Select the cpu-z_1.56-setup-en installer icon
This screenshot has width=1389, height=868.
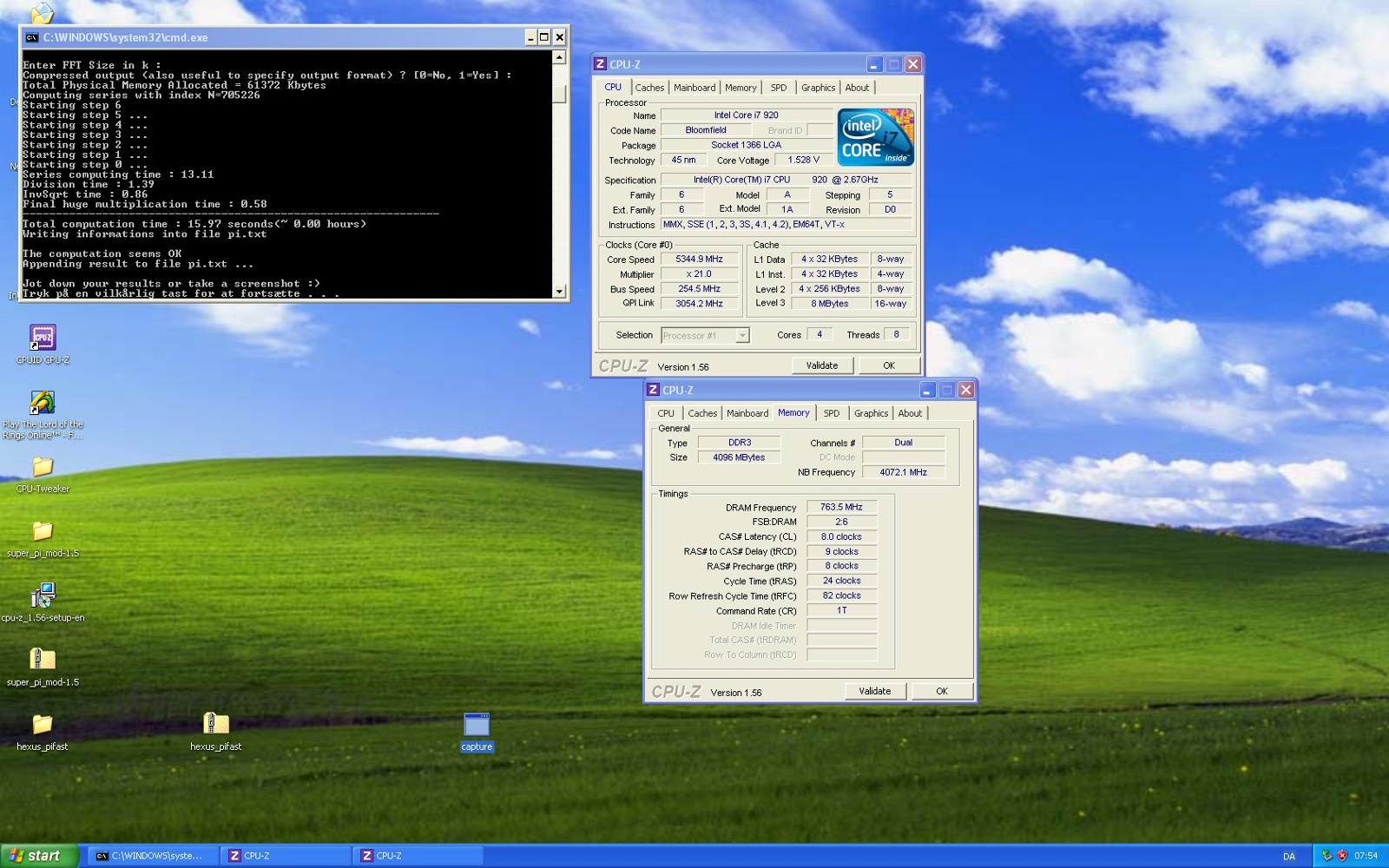tap(42, 596)
